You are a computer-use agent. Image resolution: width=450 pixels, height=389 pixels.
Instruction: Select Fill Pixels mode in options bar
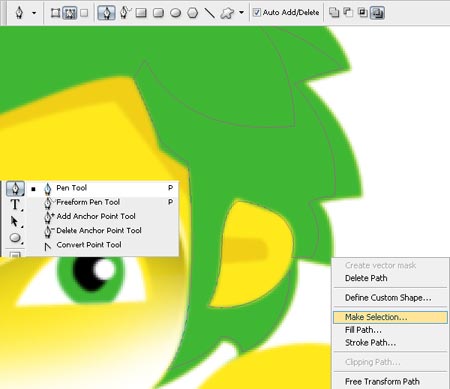(84, 13)
